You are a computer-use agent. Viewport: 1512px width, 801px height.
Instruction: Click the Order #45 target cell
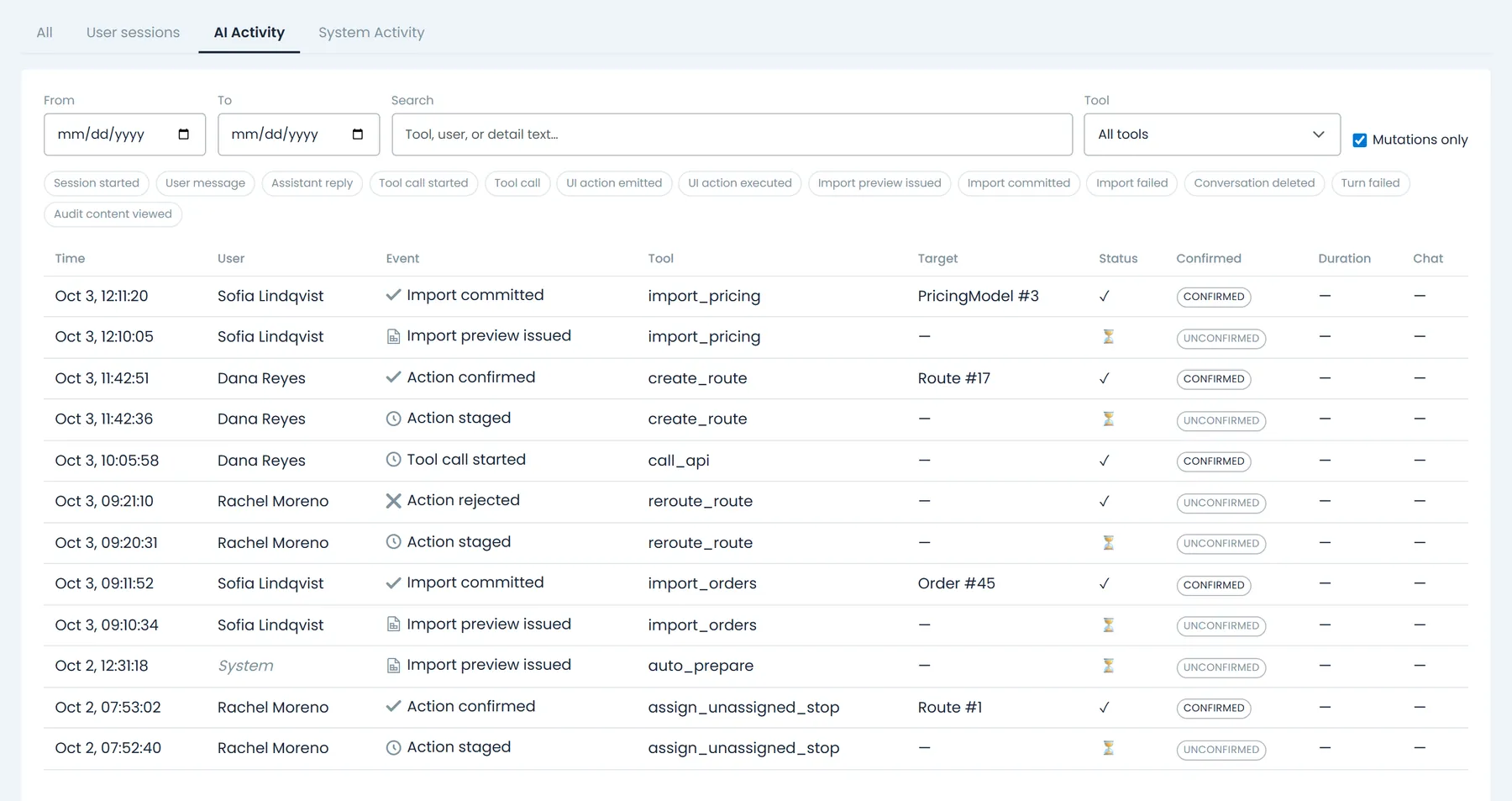pyautogui.click(x=956, y=583)
